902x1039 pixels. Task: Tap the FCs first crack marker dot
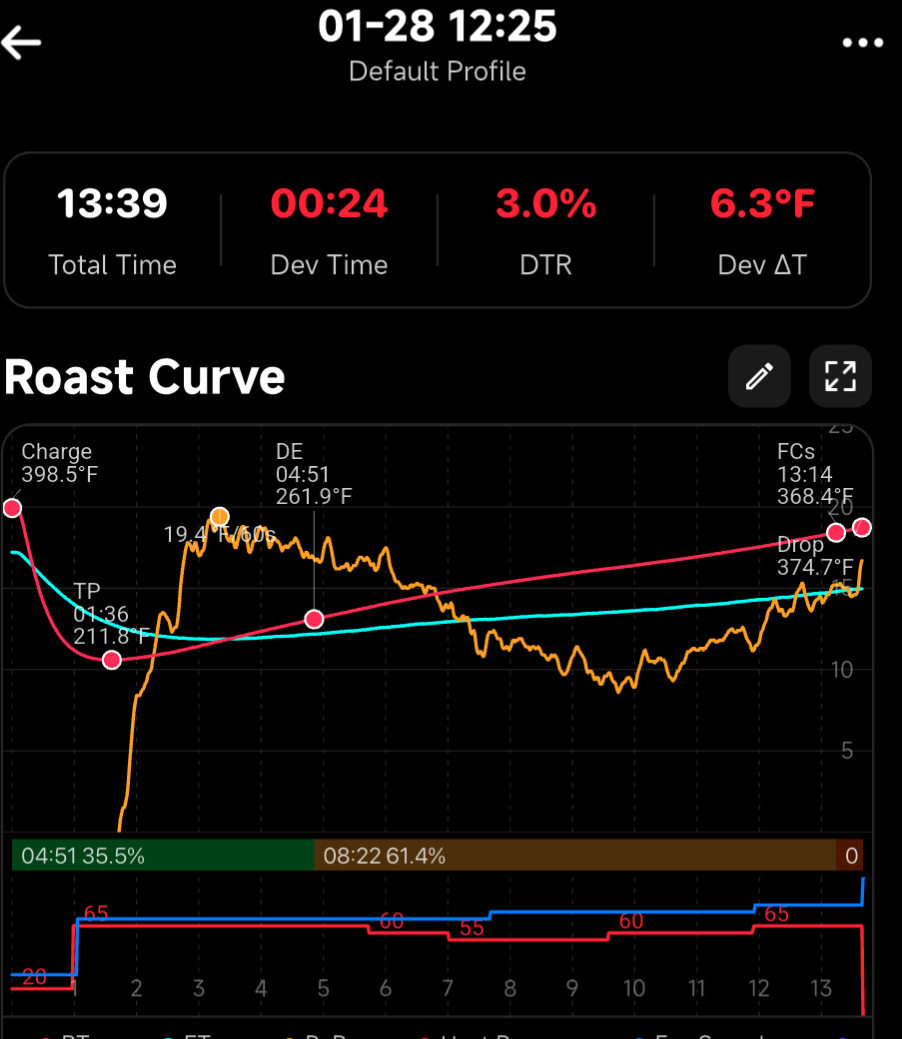click(835, 533)
